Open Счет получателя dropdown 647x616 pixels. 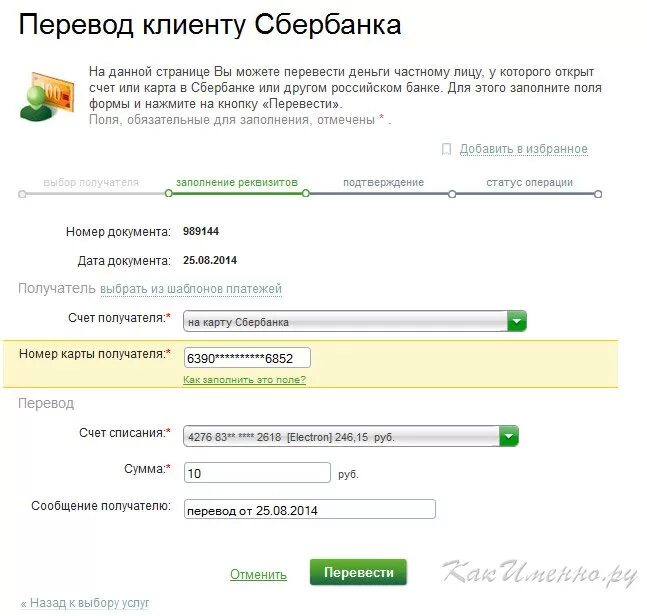pyautogui.click(x=354, y=321)
